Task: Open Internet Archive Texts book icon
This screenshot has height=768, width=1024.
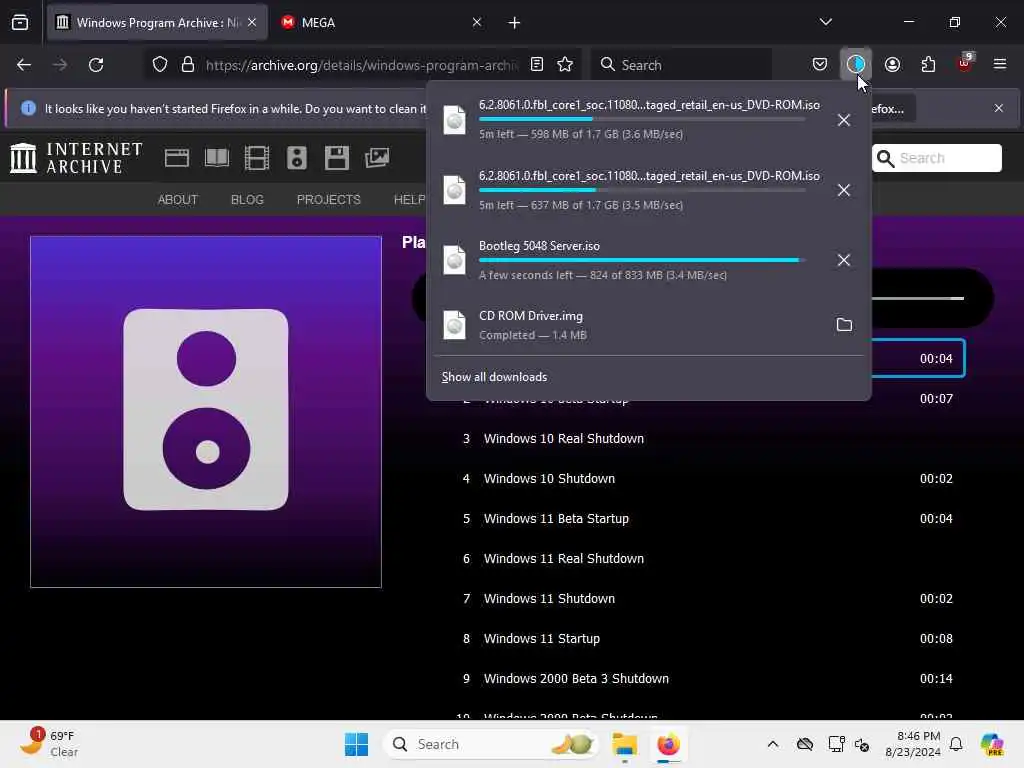Action: (217, 158)
